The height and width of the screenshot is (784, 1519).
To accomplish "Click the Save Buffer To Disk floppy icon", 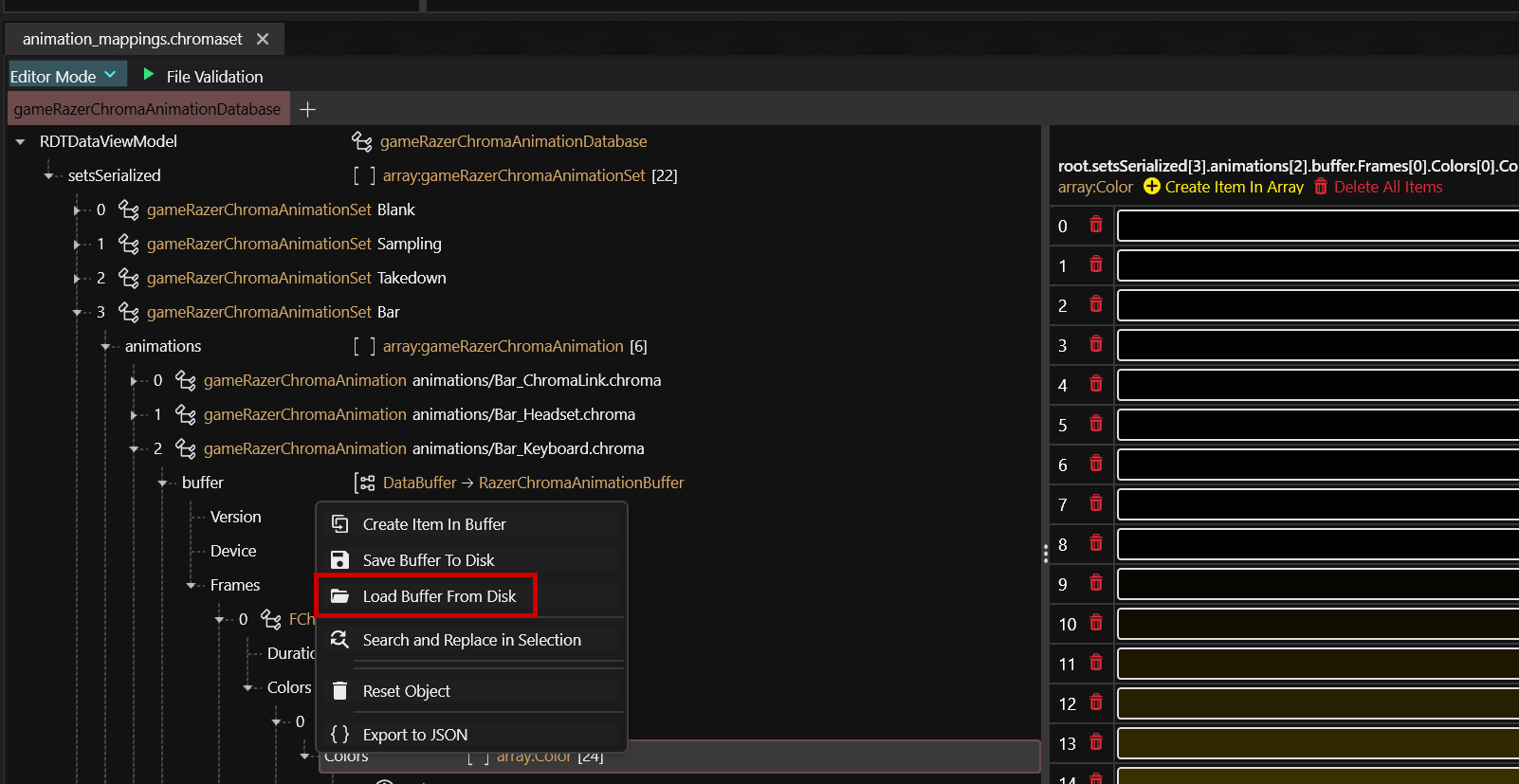I will [339, 560].
